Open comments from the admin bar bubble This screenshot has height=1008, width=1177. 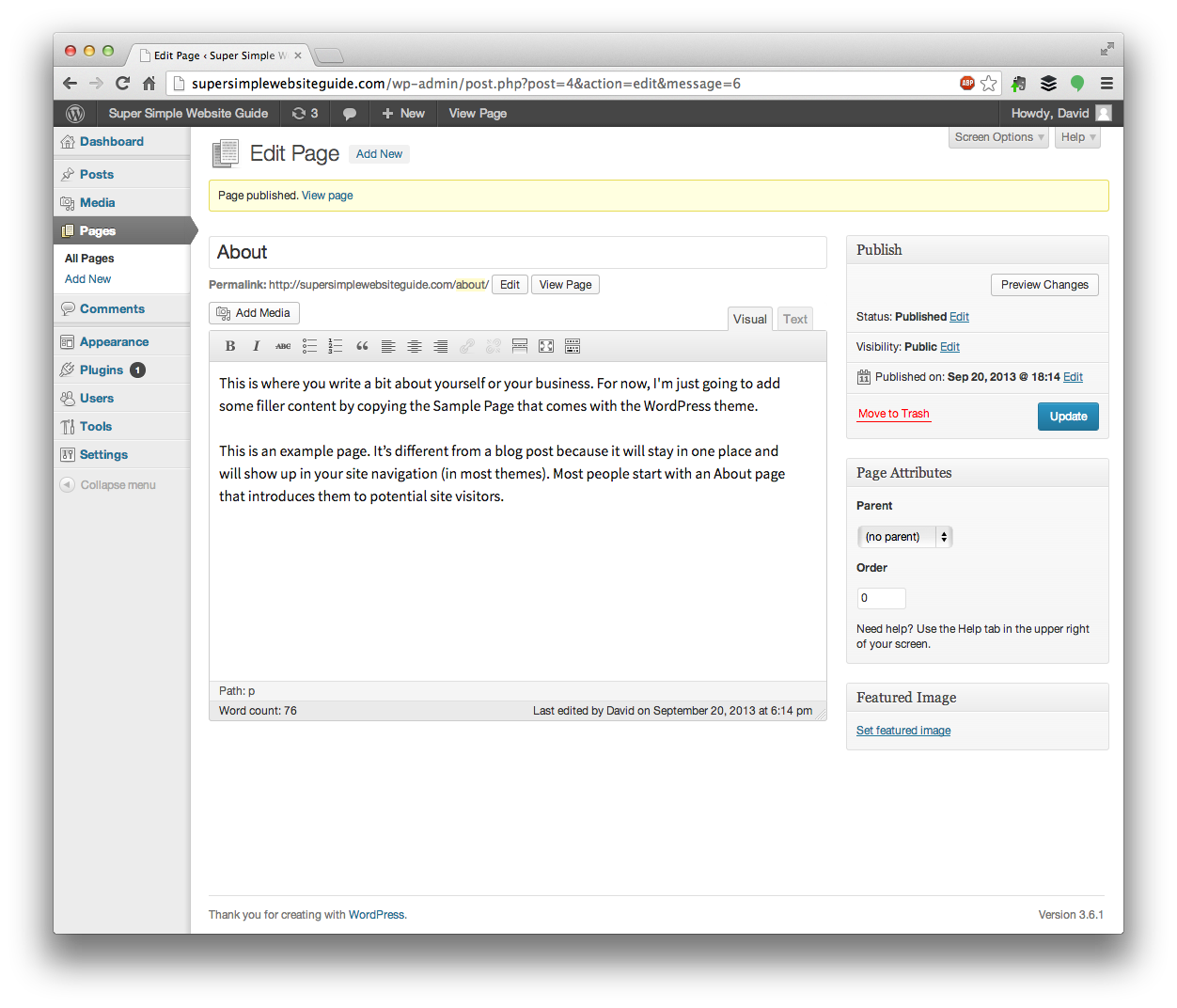tap(349, 114)
